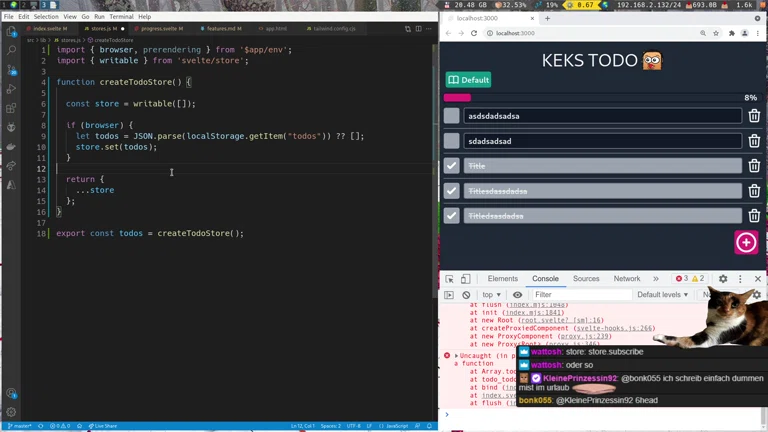The image size is (768, 432).
Task: Switch to the Network tab in DevTools
Action: point(626,279)
